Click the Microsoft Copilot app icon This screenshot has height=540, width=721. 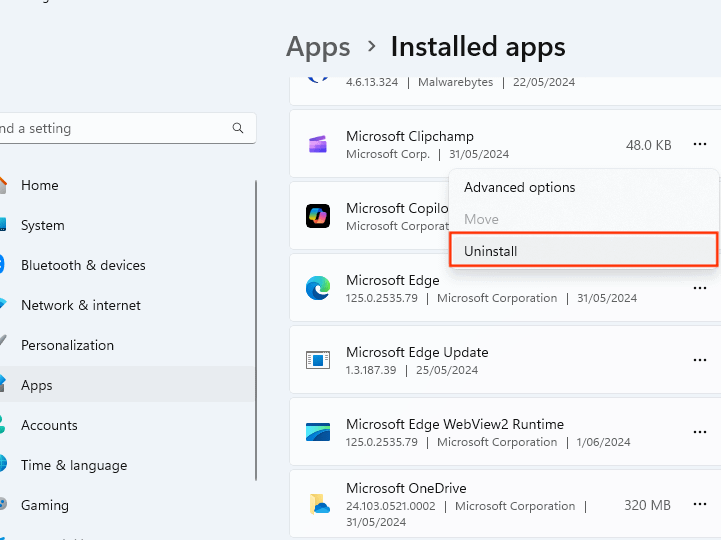(318, 216)
